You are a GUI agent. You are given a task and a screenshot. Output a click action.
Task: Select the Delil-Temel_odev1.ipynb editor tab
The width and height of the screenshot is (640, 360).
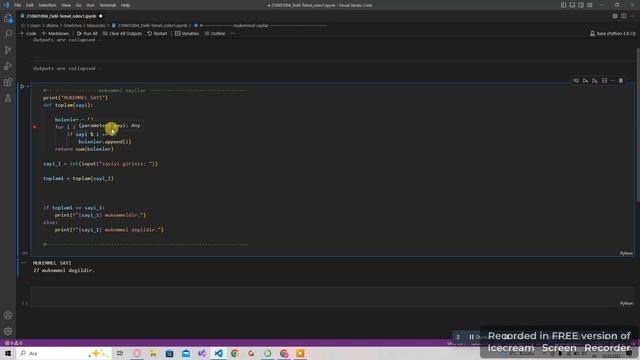tap(61, 16)
